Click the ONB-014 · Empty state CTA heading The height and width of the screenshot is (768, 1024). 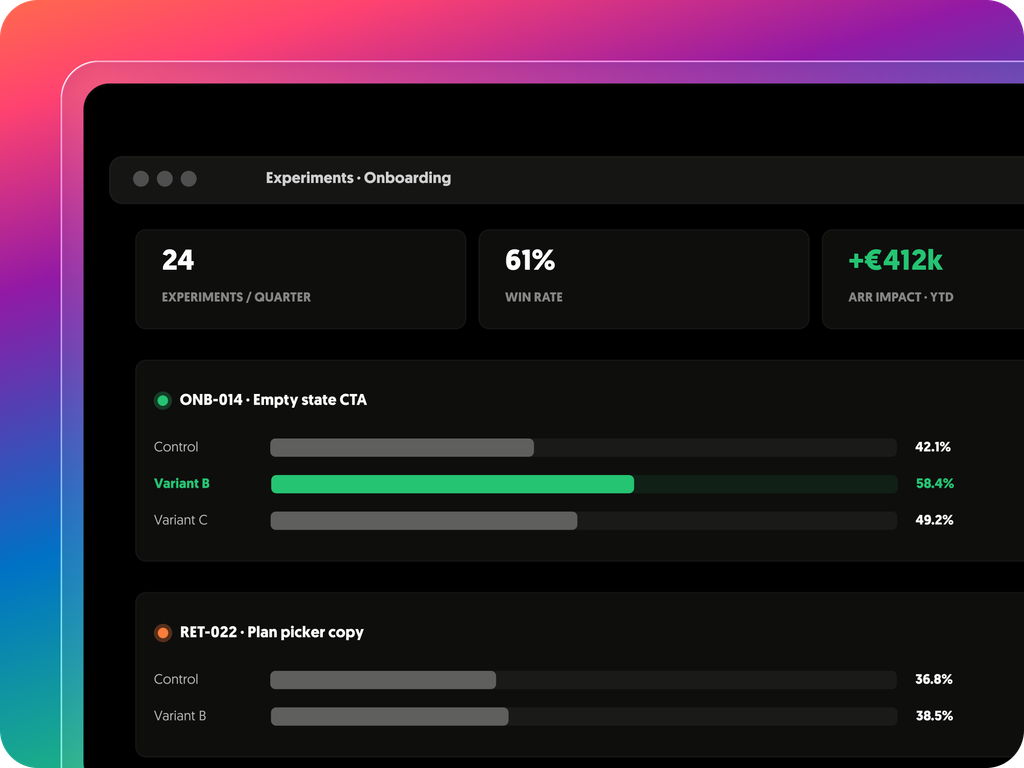[x=273, y=400]
